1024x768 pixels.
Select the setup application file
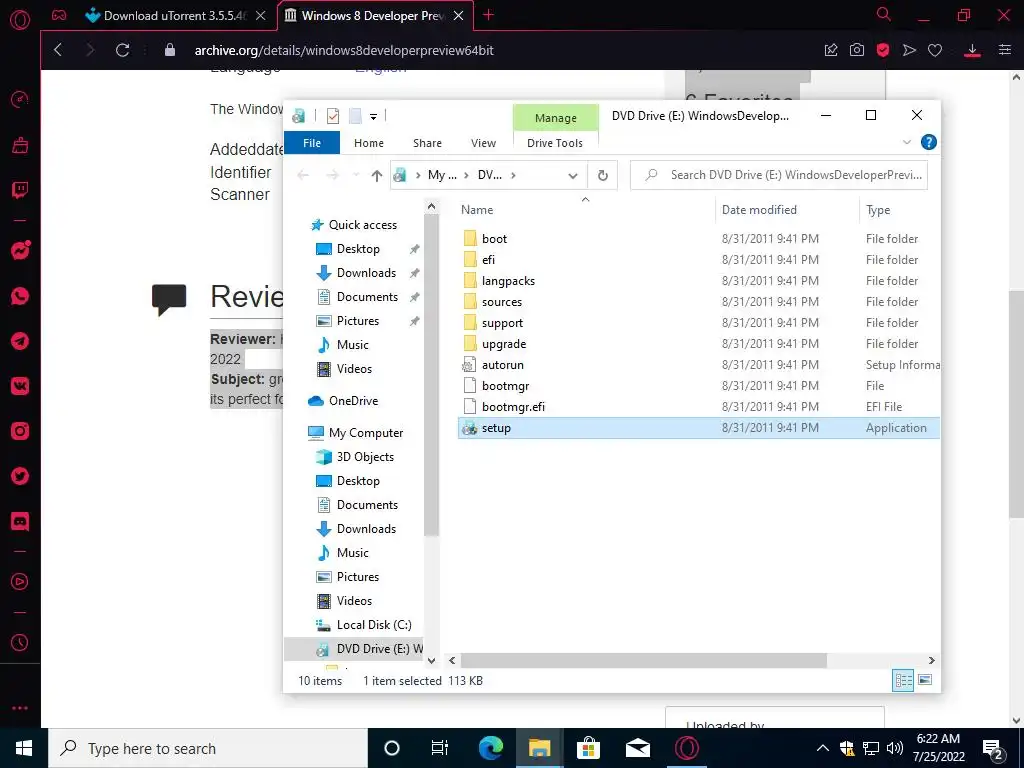click(x=699, y=428)
